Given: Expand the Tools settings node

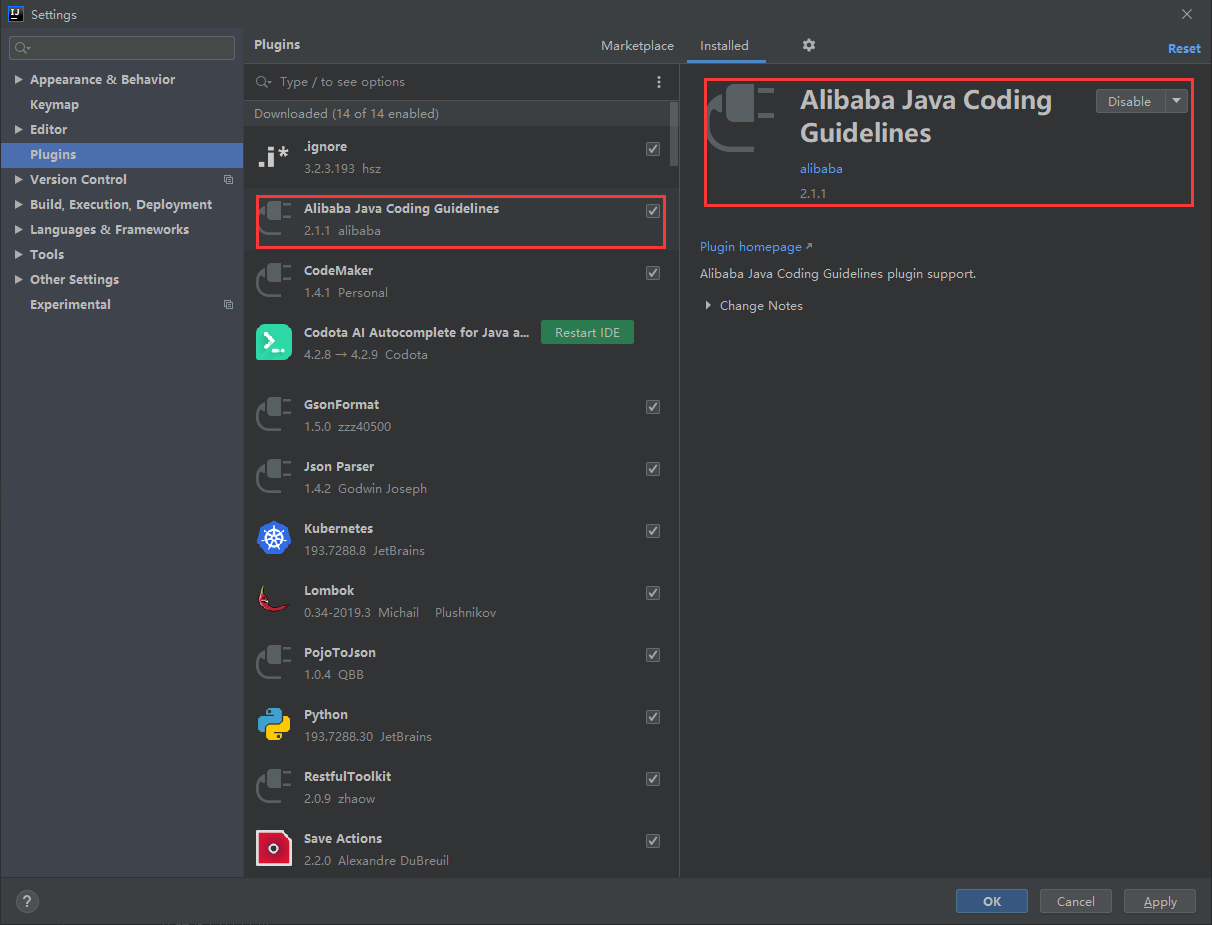Looking at the screenshot, I should (x=19, y=255).
